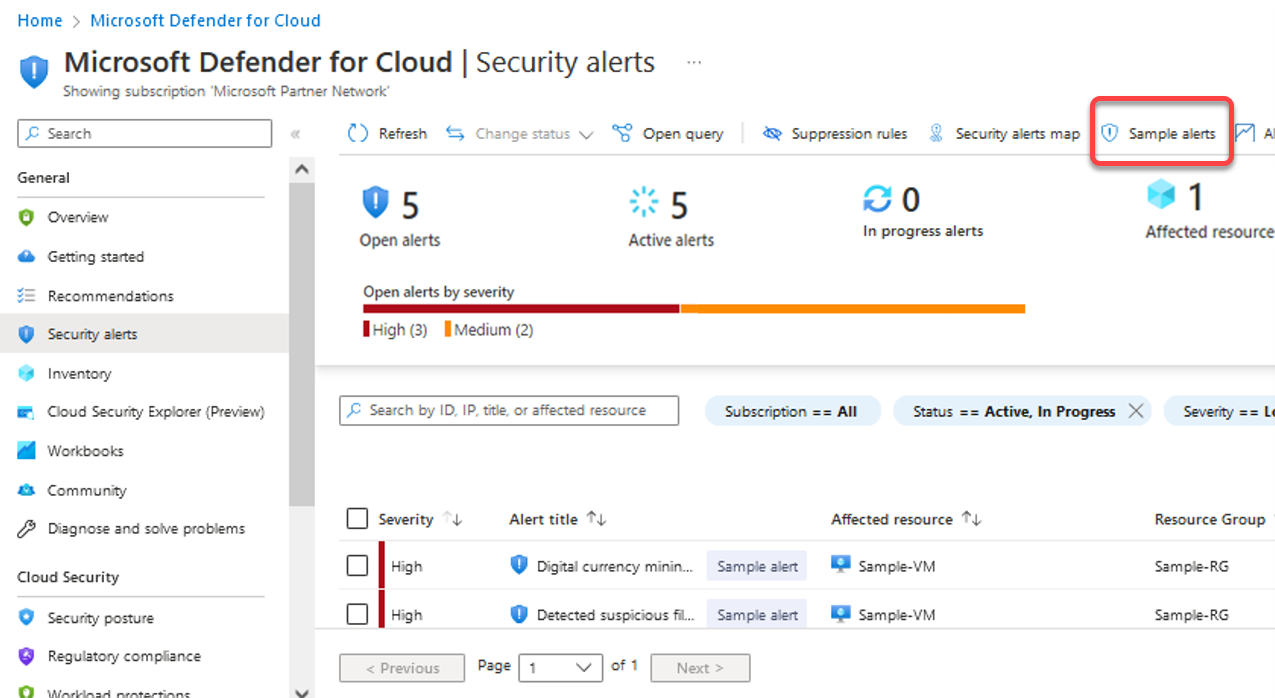Click Sample-RG in Detected suspicious file row
This screenshot has width=1275, height=698.
[1191, 615]
